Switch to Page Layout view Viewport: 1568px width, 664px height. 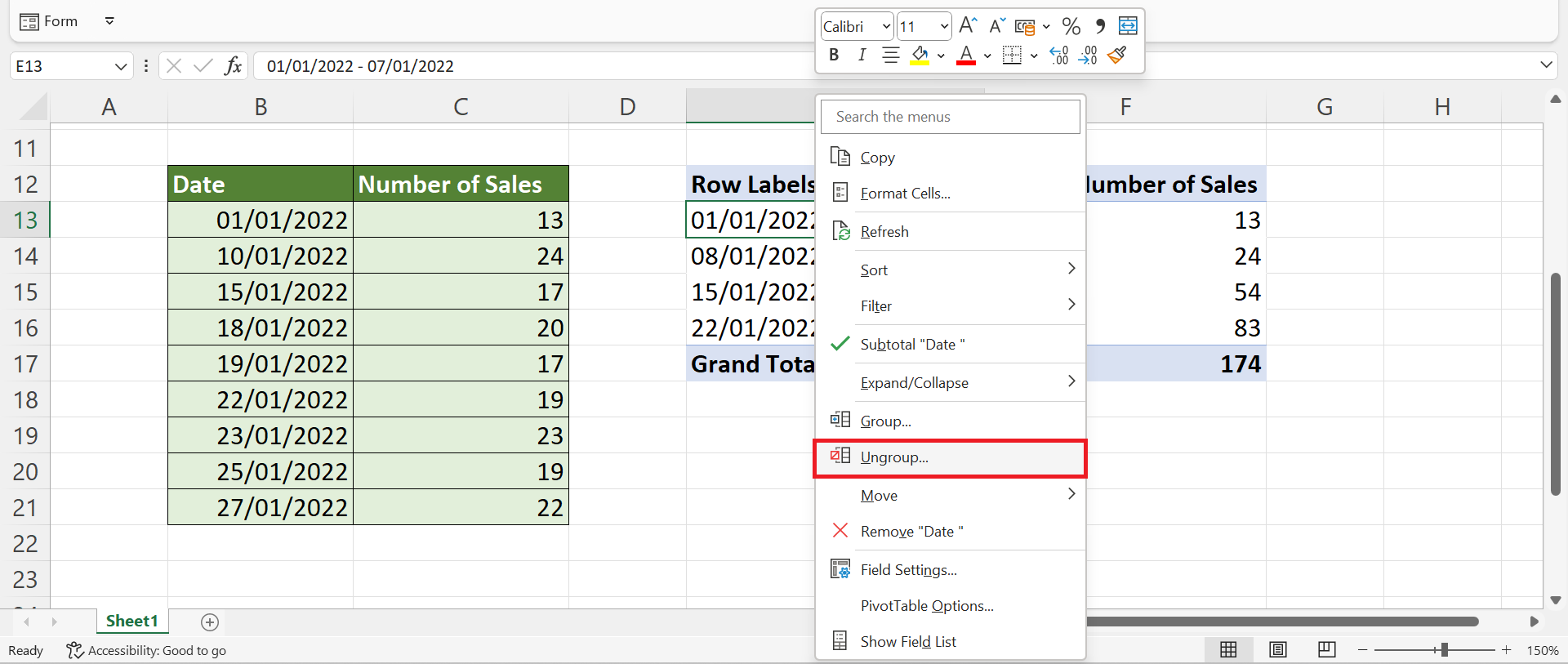1278,649
